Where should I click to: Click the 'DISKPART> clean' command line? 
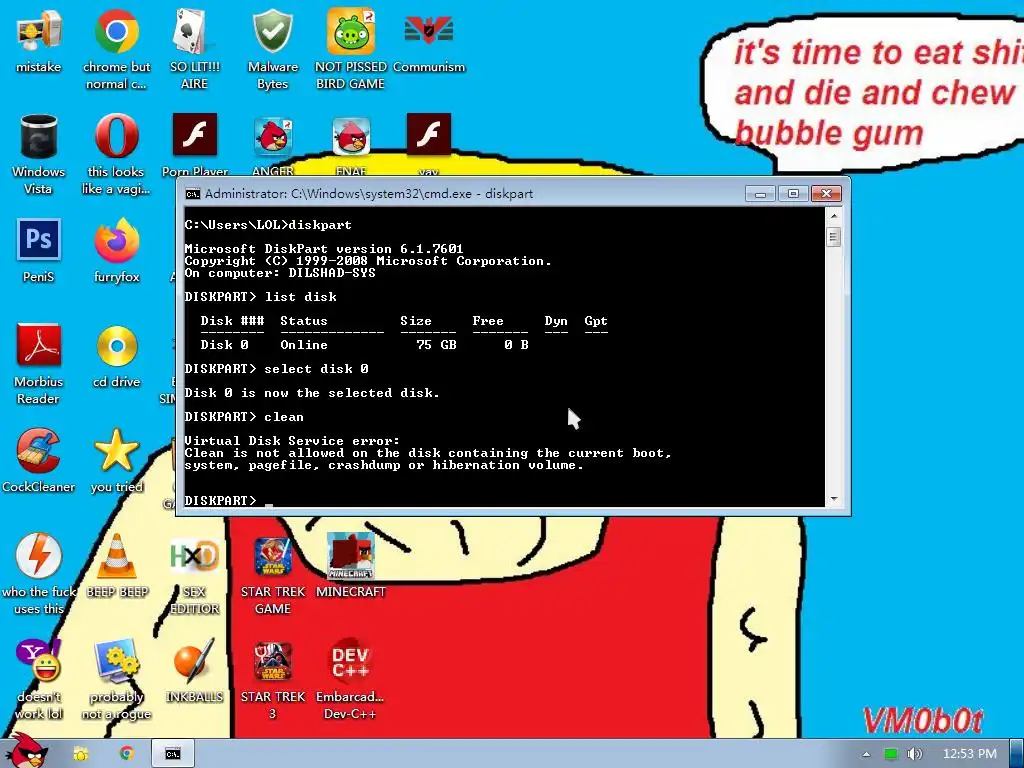point(244,417)
